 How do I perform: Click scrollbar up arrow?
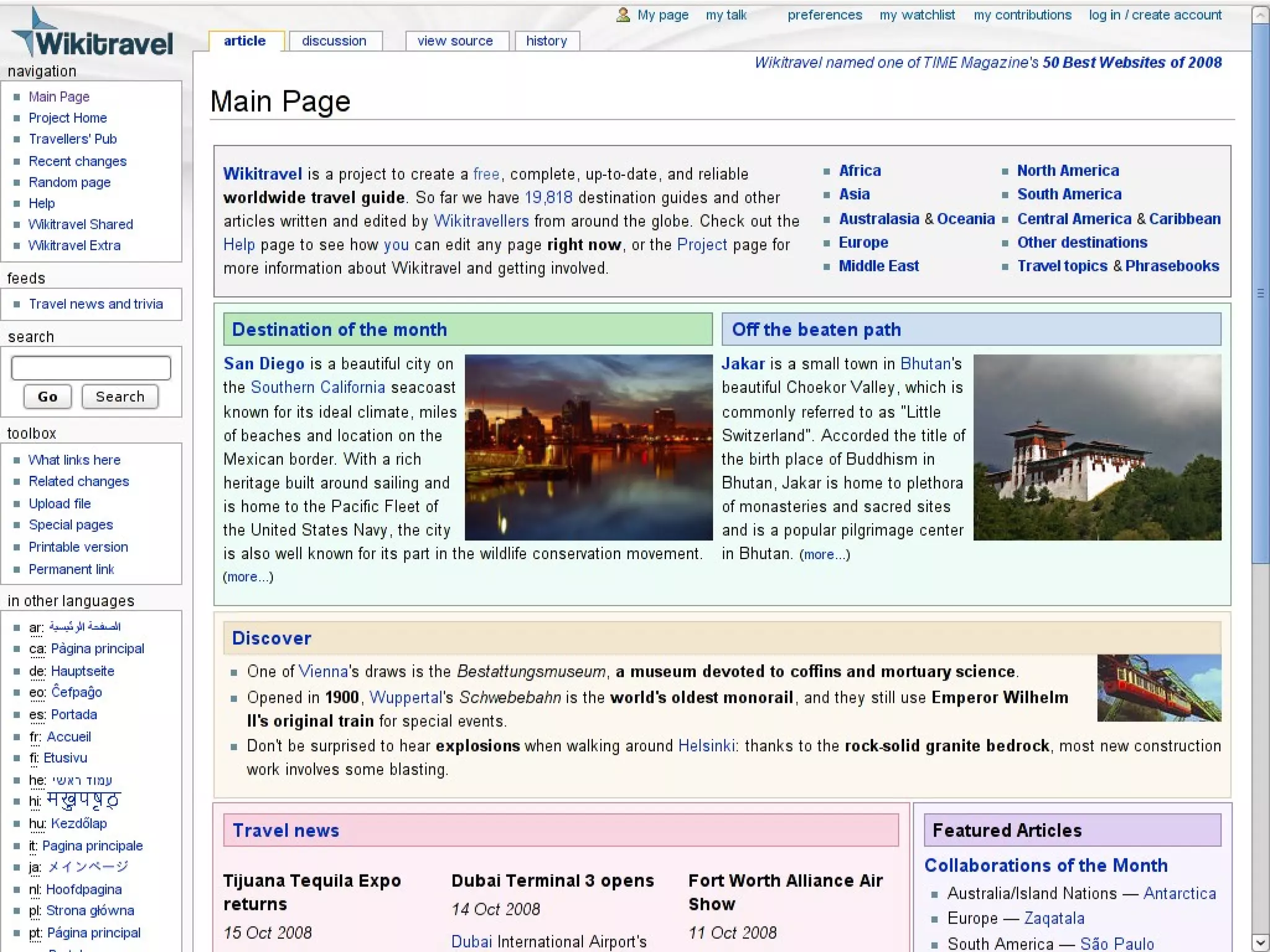coord(1259,15)
